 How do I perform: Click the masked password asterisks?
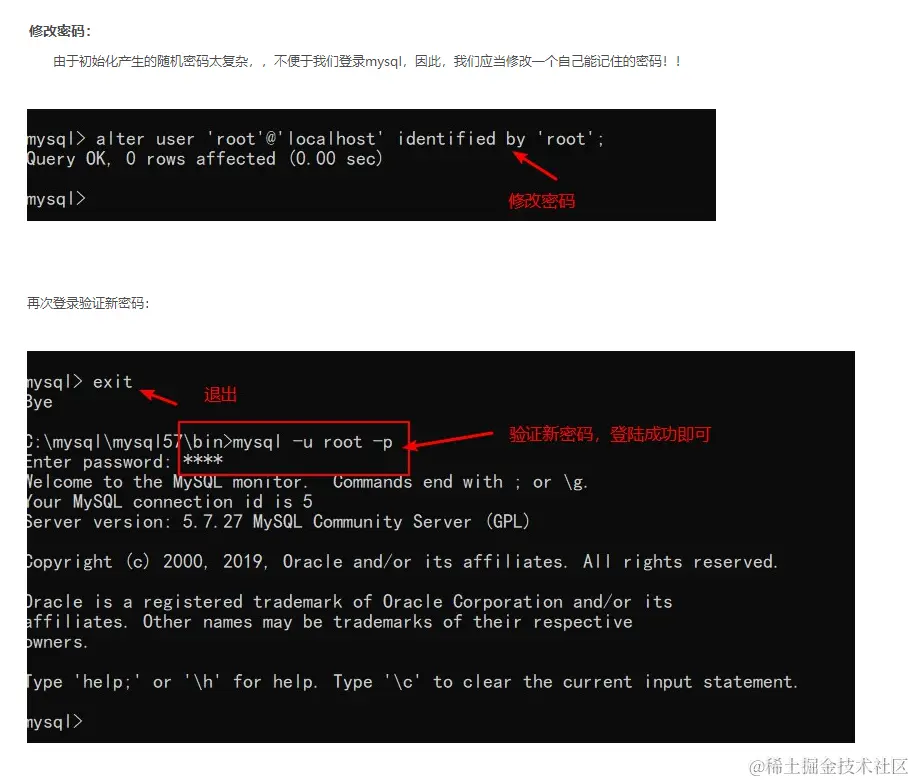[x=202, y=461]
